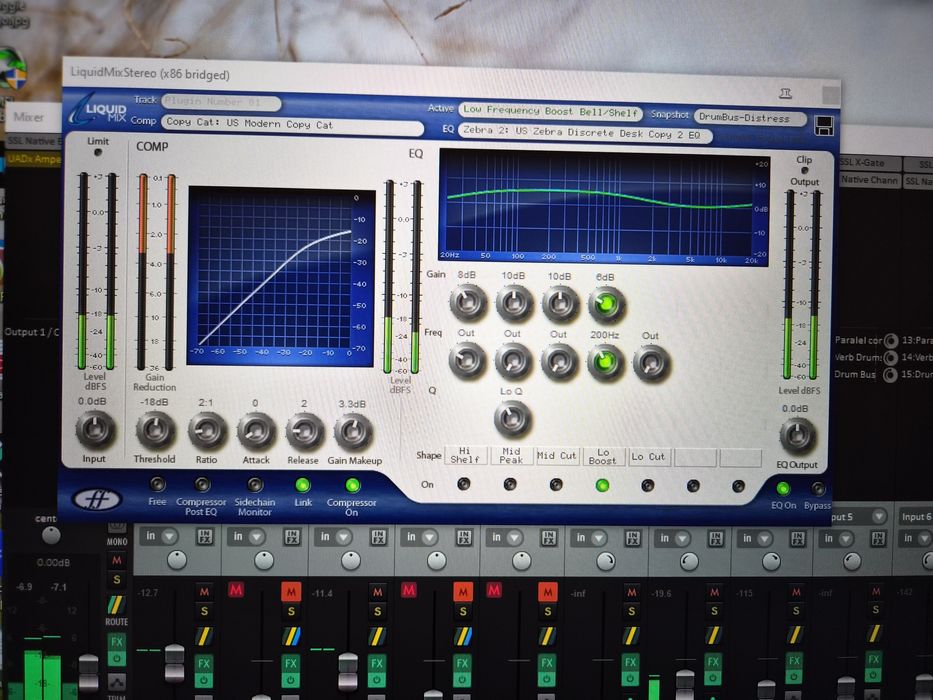933x700 pixels.
Task: Toggle Sidechain Monitor
Action: coord(255,485)
